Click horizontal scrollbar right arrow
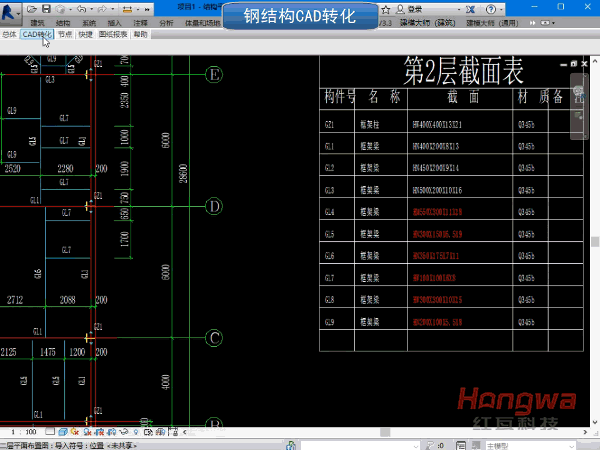 (585, 432)
